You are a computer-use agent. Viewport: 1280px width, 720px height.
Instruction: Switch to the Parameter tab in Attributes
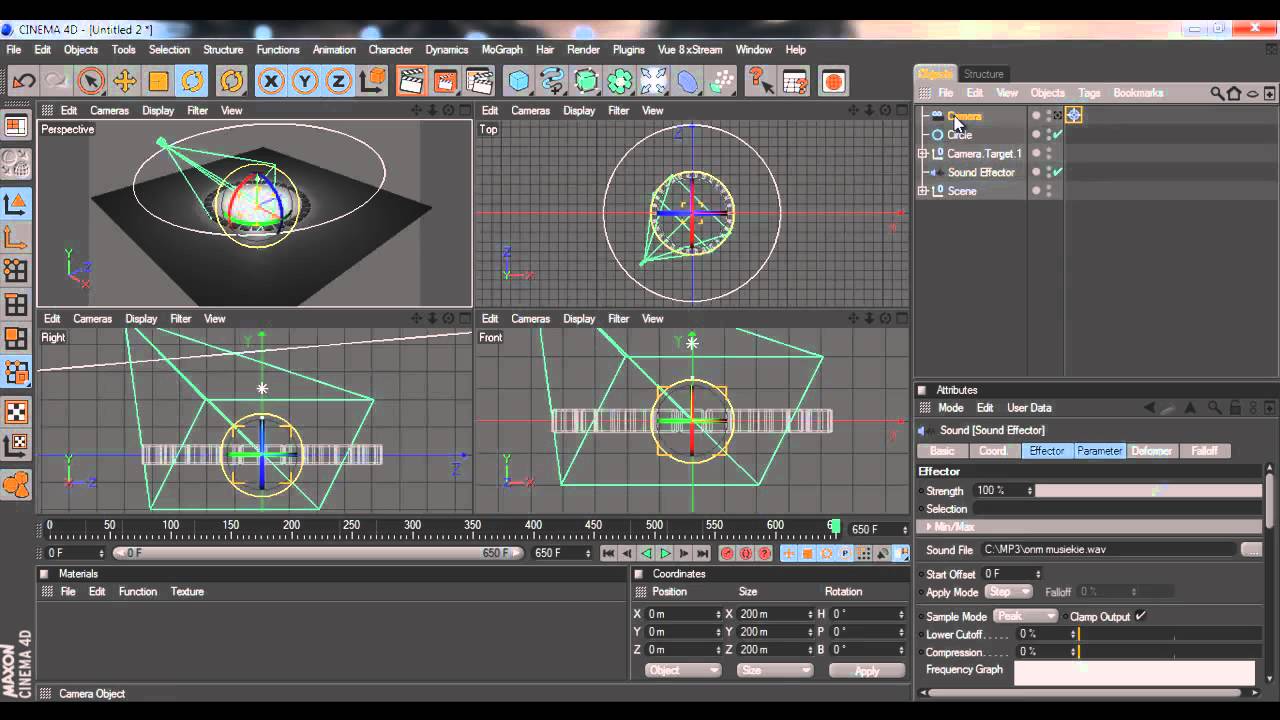pos(1099,451)
